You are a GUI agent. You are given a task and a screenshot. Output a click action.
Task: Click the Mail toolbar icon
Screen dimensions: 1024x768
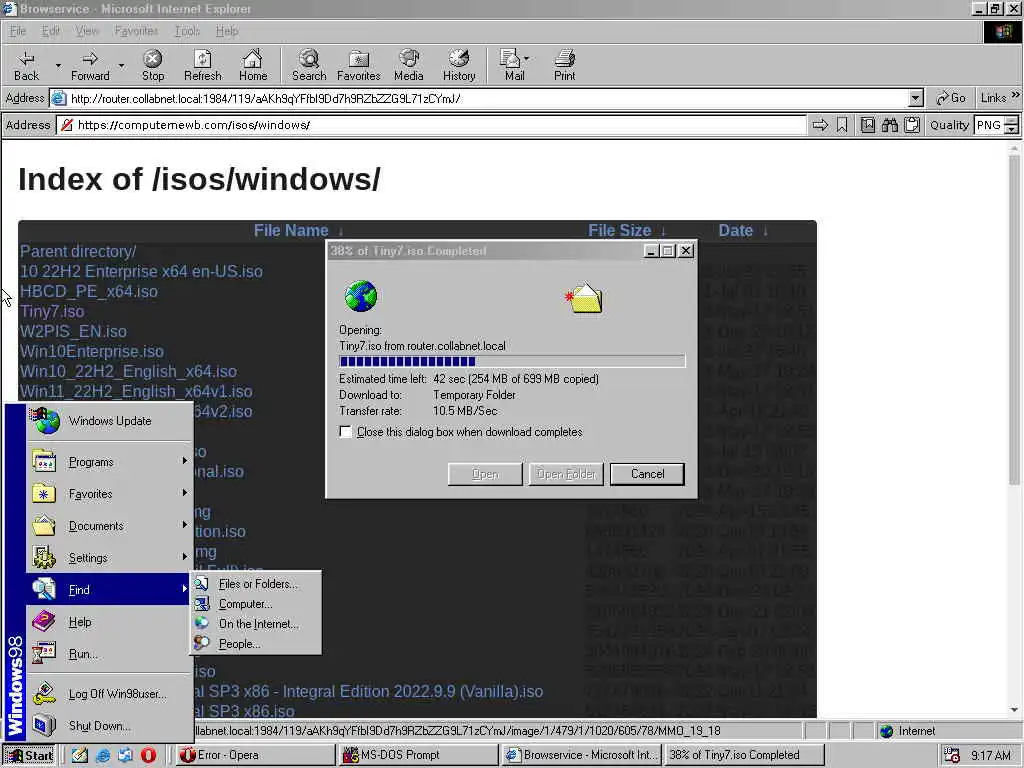coord(511,59)
